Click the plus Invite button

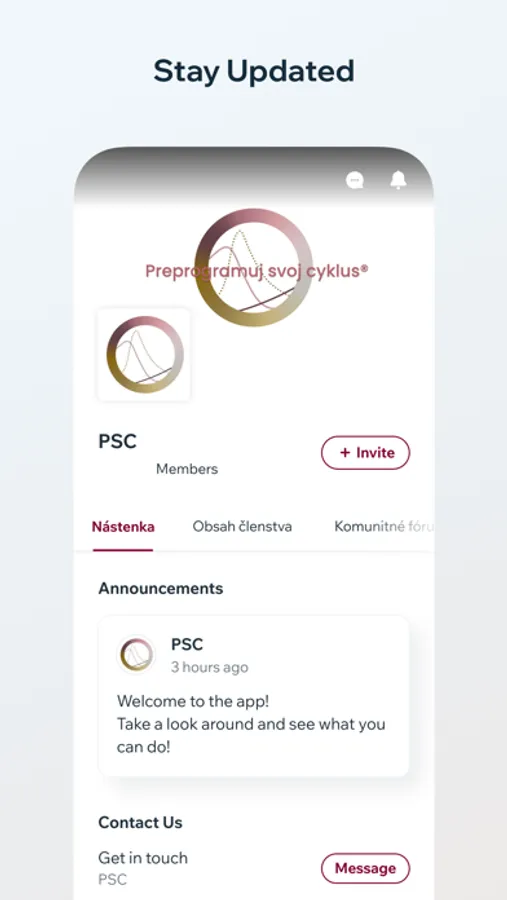click(x=365, y=453)
